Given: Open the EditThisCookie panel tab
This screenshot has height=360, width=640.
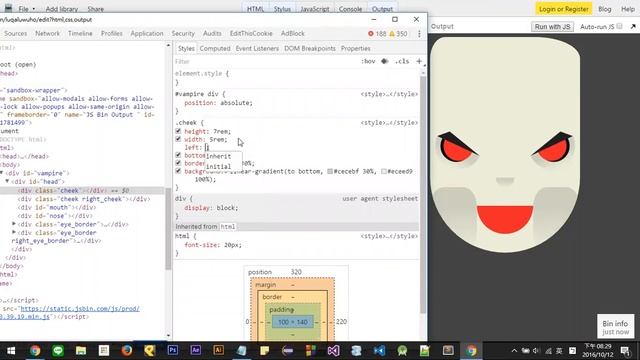Looking at the screenshot, I should [251, 33].
